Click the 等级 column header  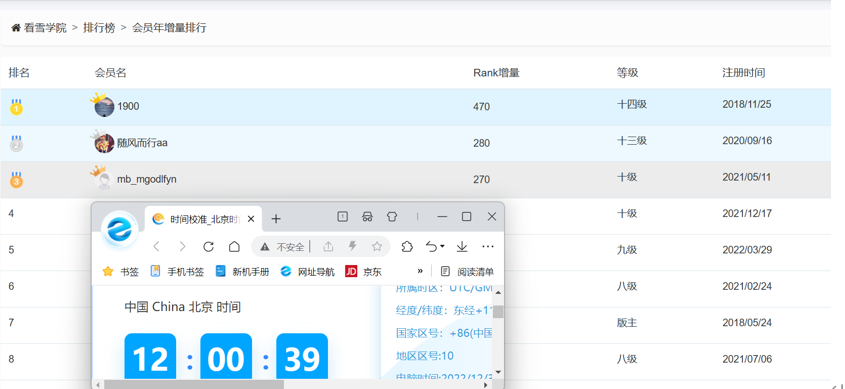627,73
